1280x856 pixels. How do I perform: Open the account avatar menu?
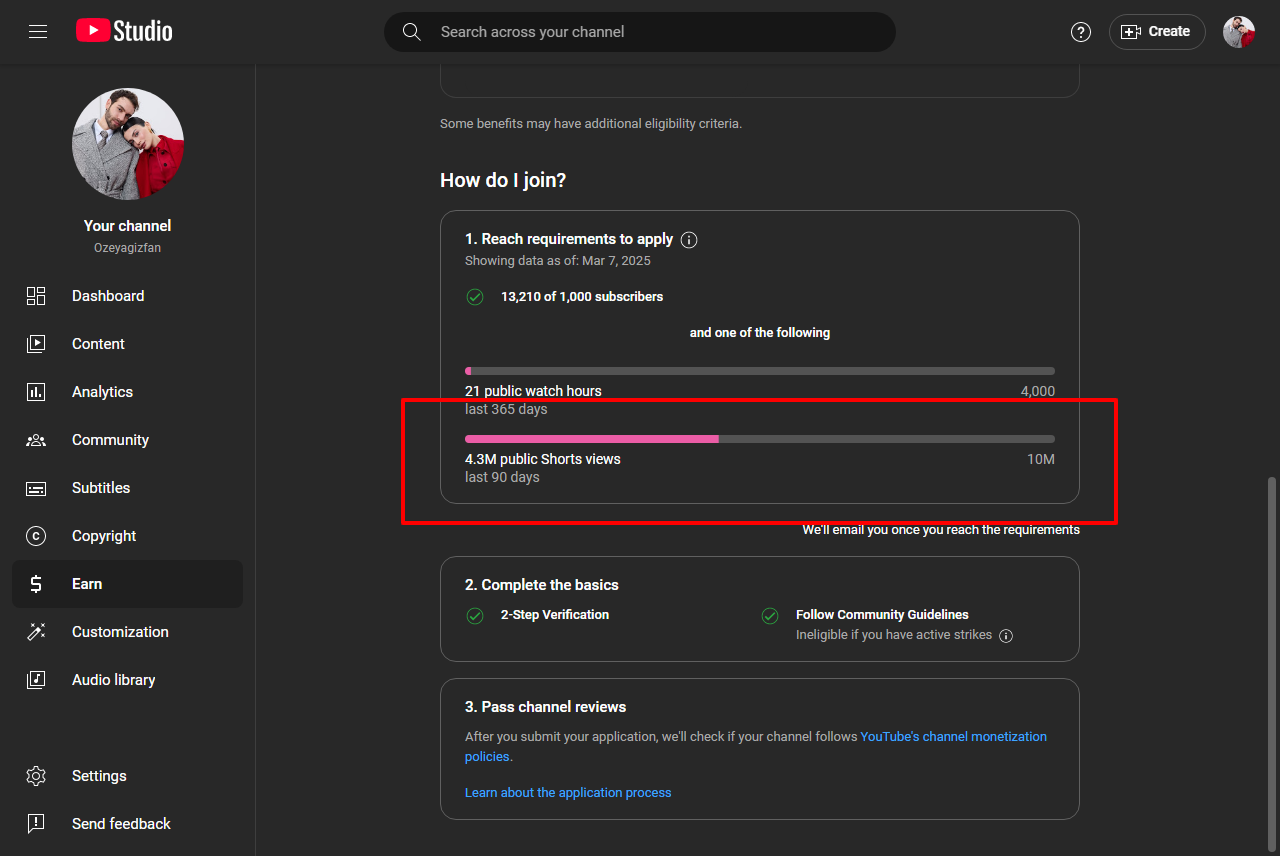pyautogui.click(x=1239, y=32)
